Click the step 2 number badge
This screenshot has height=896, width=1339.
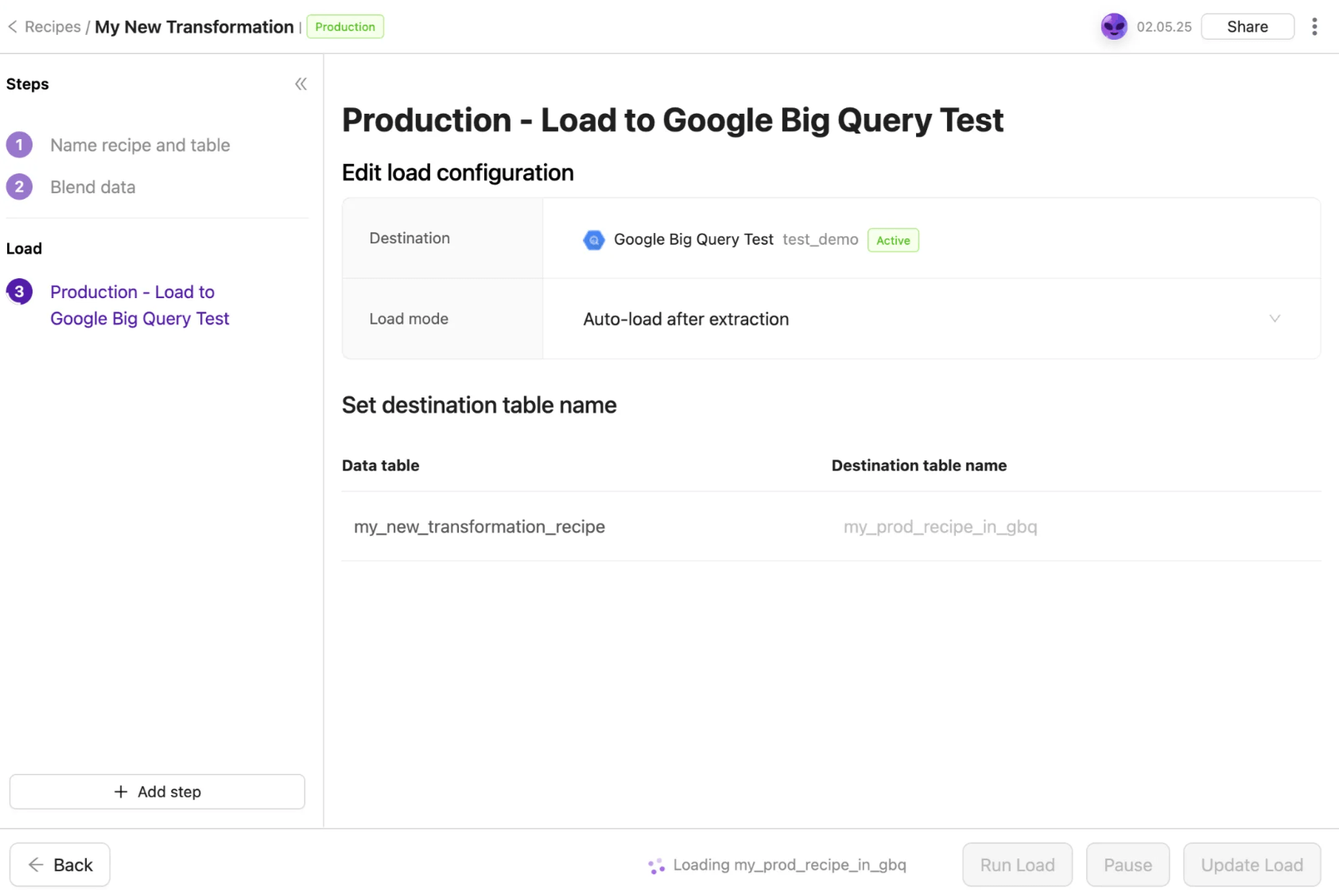tap(19, 188)
